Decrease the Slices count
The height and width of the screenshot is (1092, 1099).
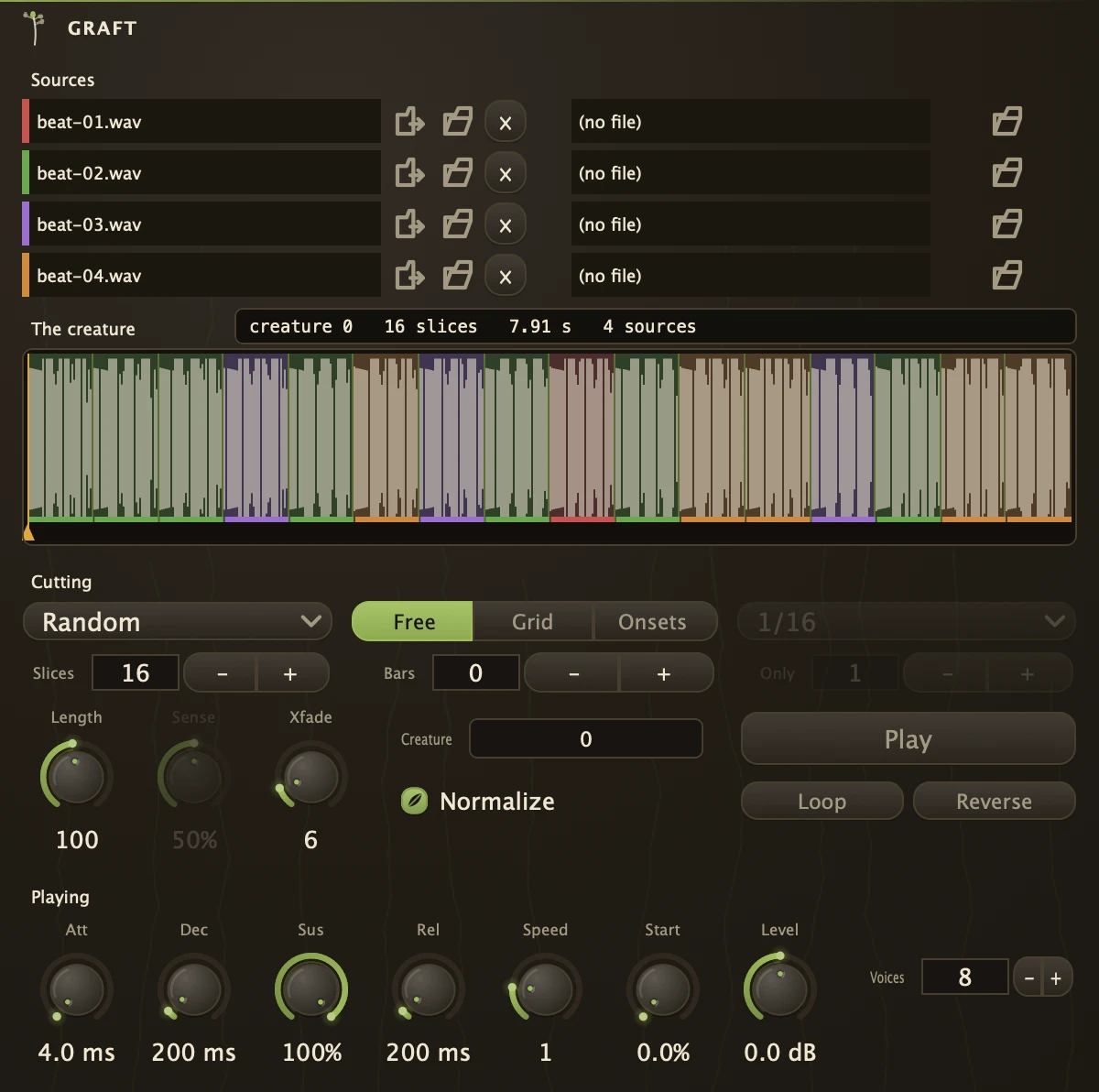222,673
